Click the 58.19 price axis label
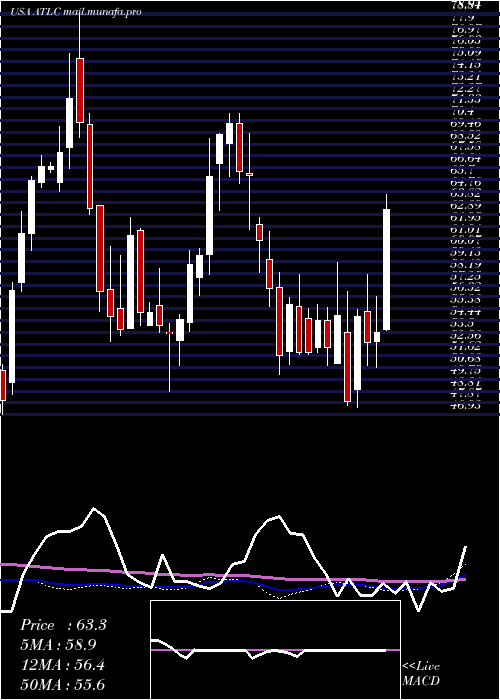 (x=467, y=265)
